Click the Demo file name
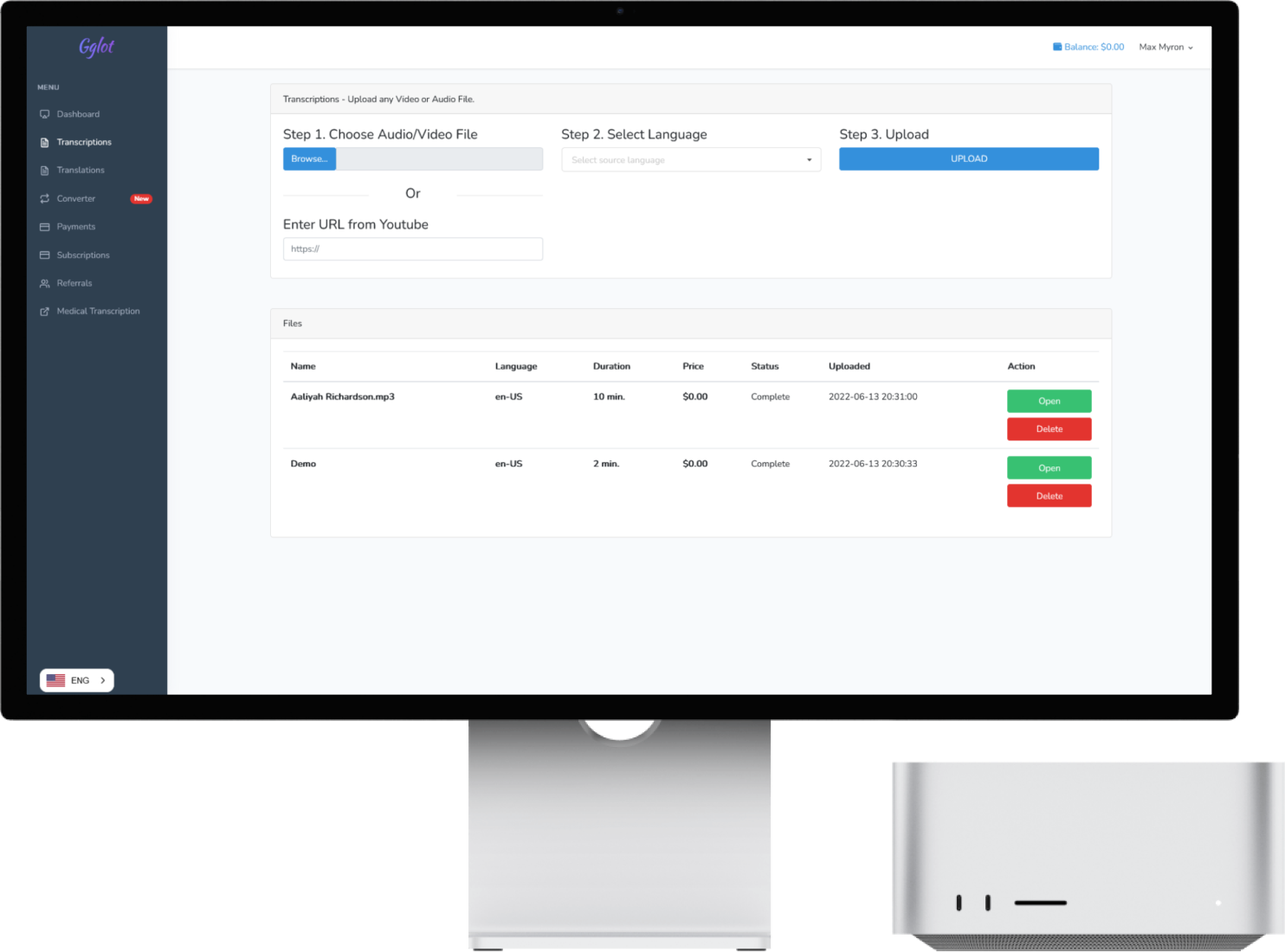Image resolution: width=1285 pixels, height=952 pixels. point(303,464)
